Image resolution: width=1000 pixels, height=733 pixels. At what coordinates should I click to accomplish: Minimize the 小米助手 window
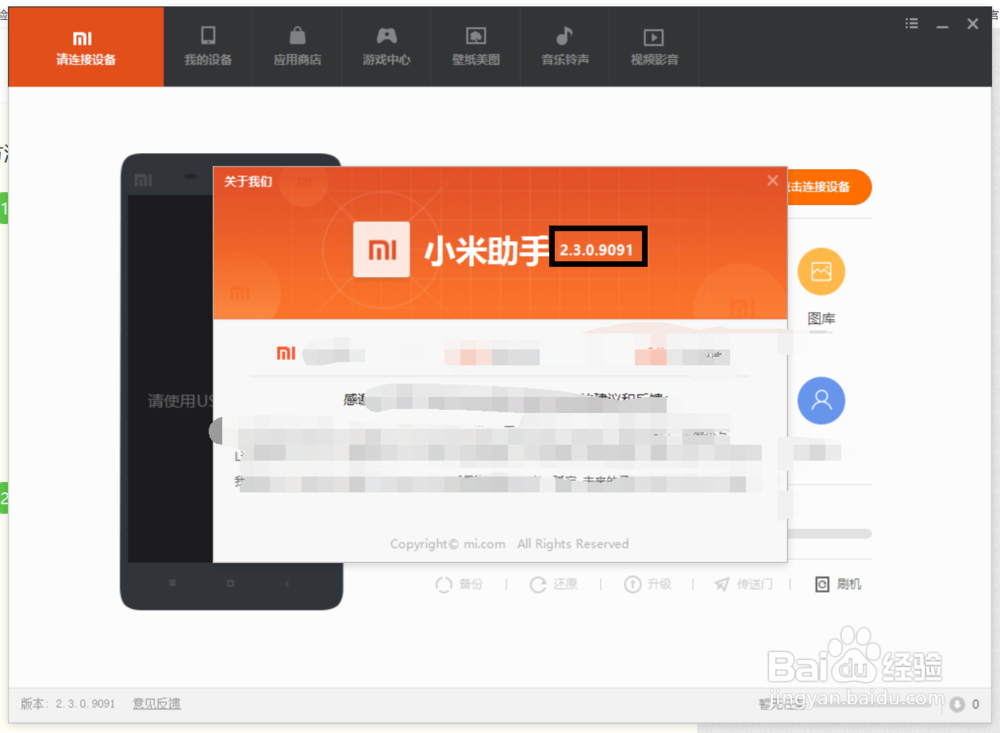click(x=942, y=26)
